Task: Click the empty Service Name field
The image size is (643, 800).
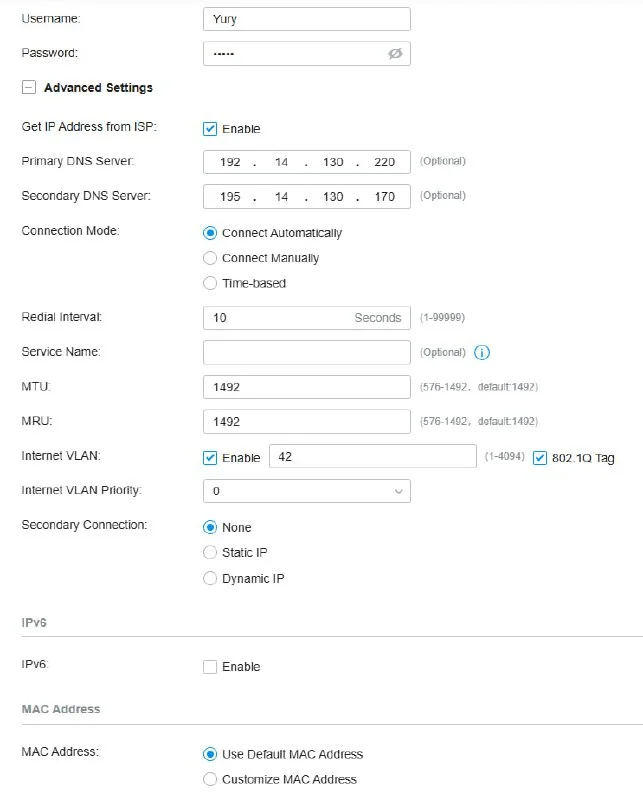Action: [x=306, y=352]
